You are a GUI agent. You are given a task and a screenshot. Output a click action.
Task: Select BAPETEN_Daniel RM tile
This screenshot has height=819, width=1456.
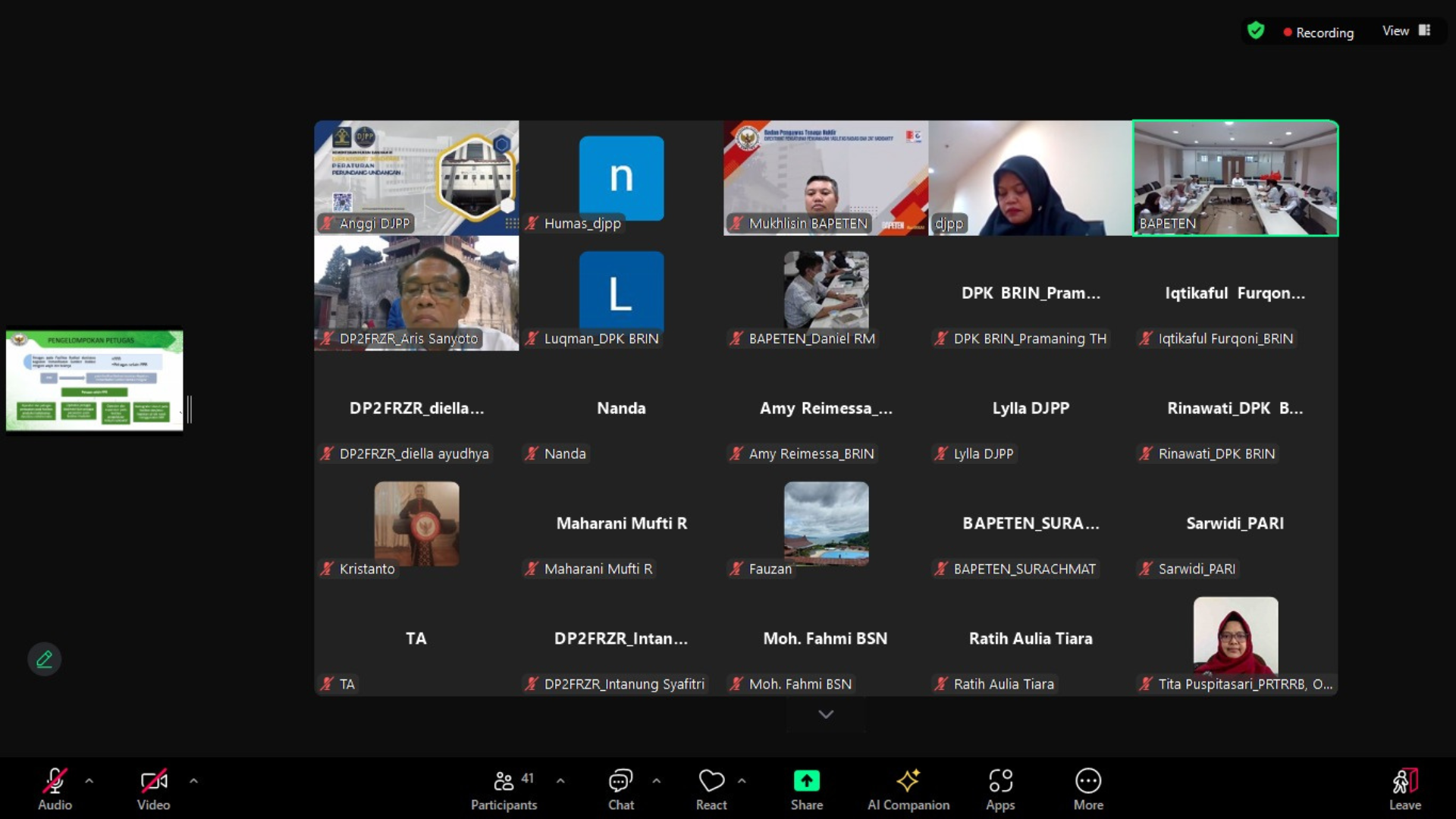pos(826,293)
